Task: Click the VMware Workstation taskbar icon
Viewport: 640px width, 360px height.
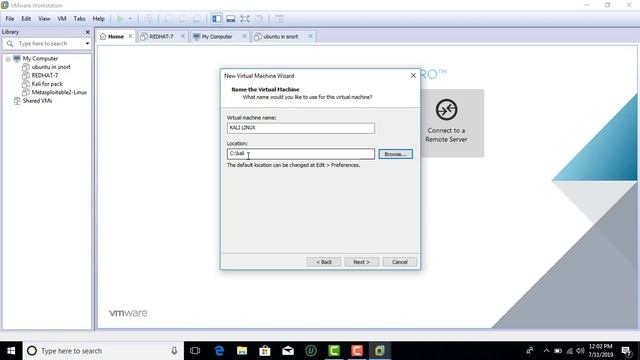Action: [x=380, y=351]
